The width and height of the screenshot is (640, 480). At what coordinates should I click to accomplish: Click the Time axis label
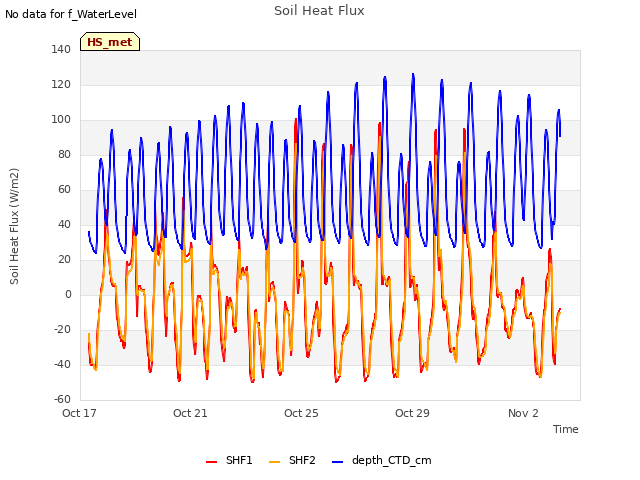(565, 429)
